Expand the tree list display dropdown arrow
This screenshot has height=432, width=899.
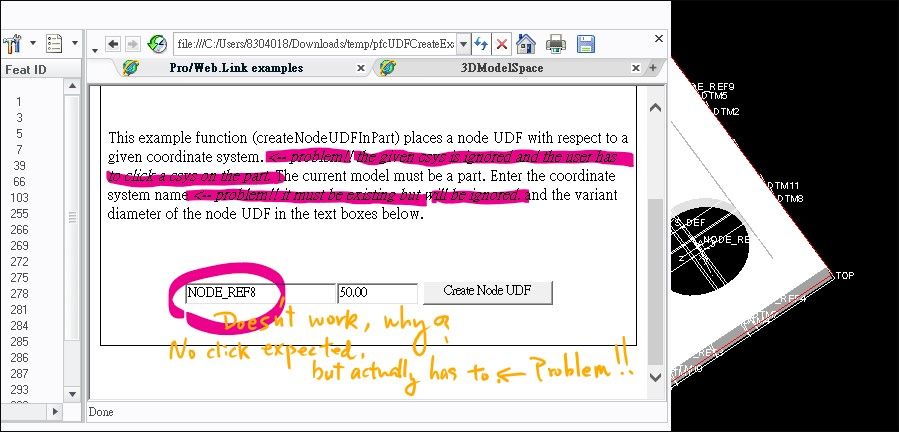tap(75, 44)
